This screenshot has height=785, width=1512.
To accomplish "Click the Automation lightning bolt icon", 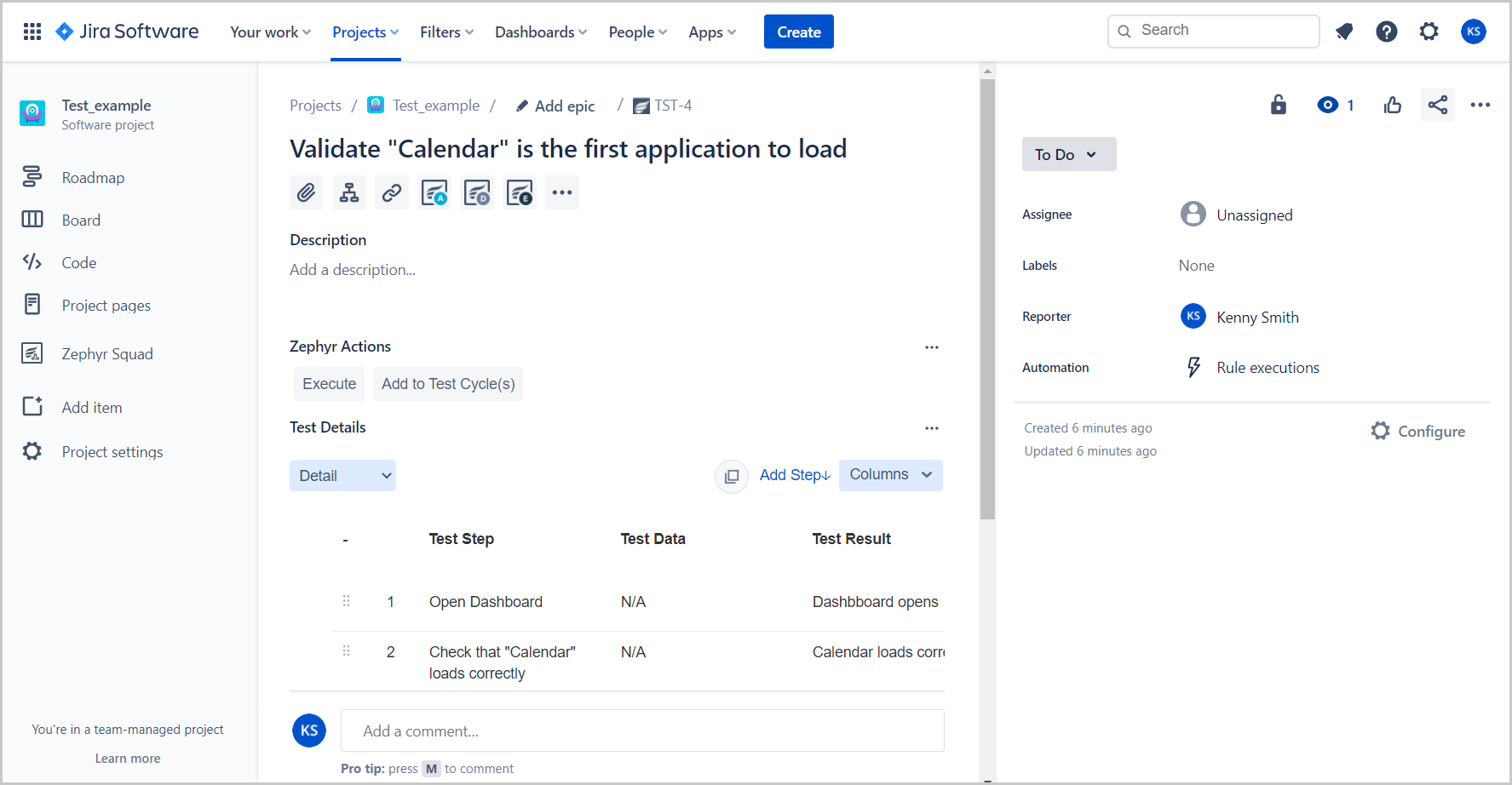I will pos(1194,367).
